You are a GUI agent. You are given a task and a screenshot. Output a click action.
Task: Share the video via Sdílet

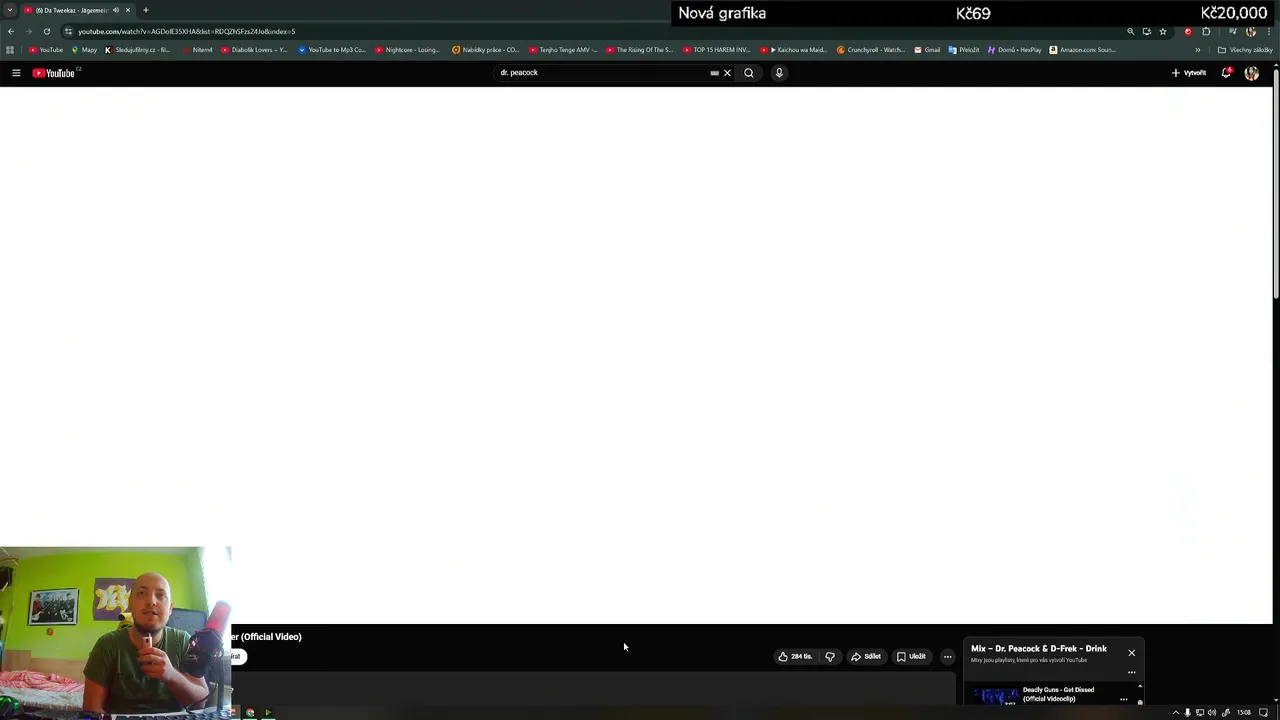[866, 657]
